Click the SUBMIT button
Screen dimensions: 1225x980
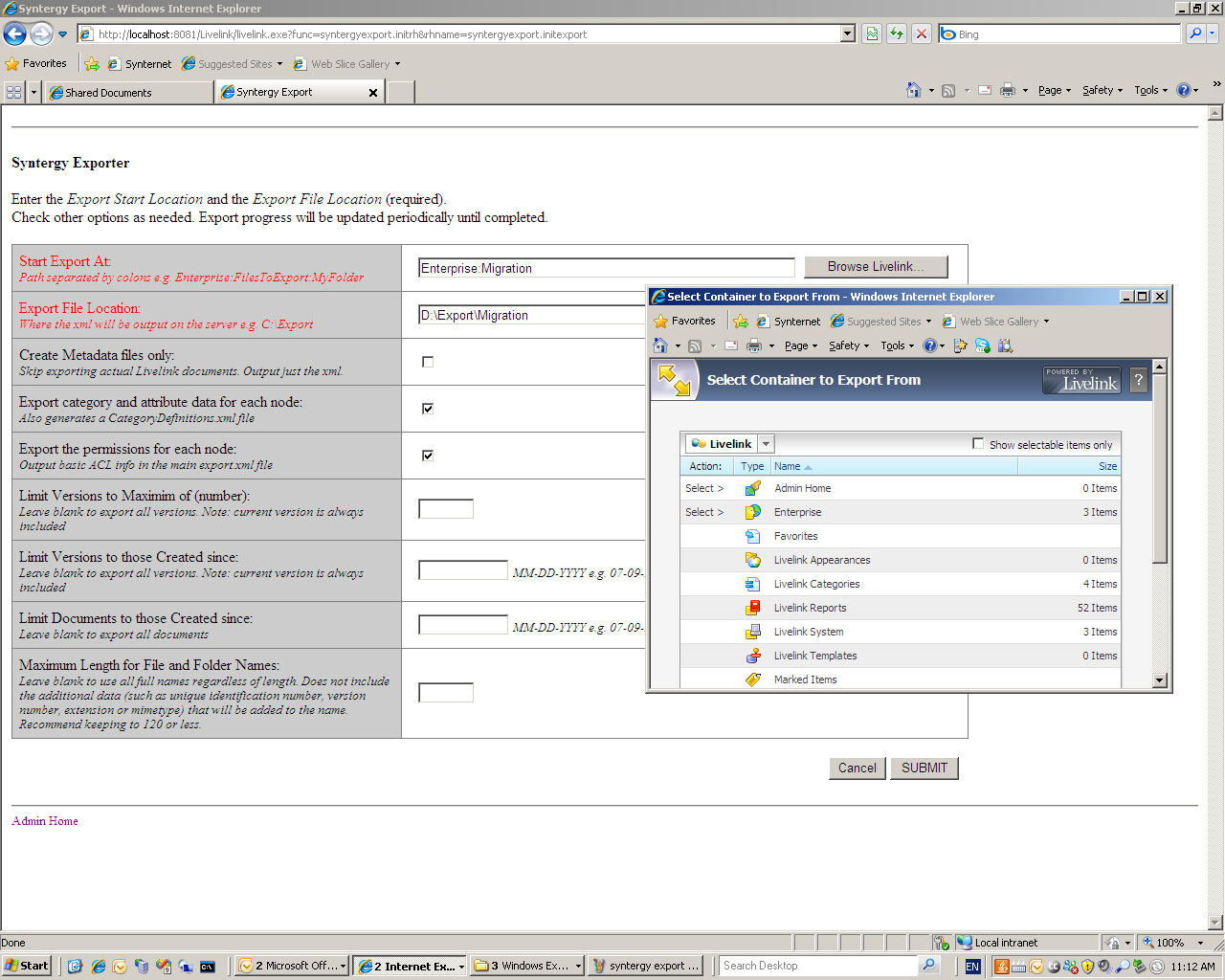click(x=924, y=768)
